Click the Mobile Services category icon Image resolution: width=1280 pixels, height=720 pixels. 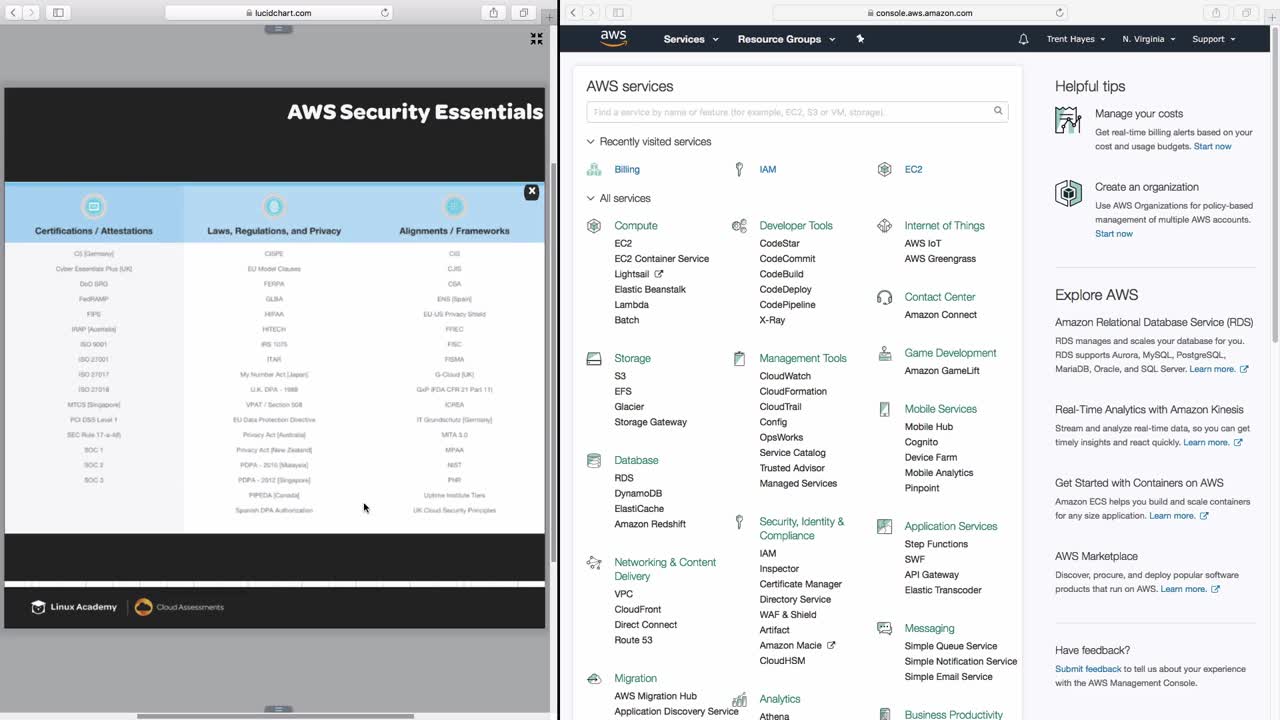coord(884,409)
